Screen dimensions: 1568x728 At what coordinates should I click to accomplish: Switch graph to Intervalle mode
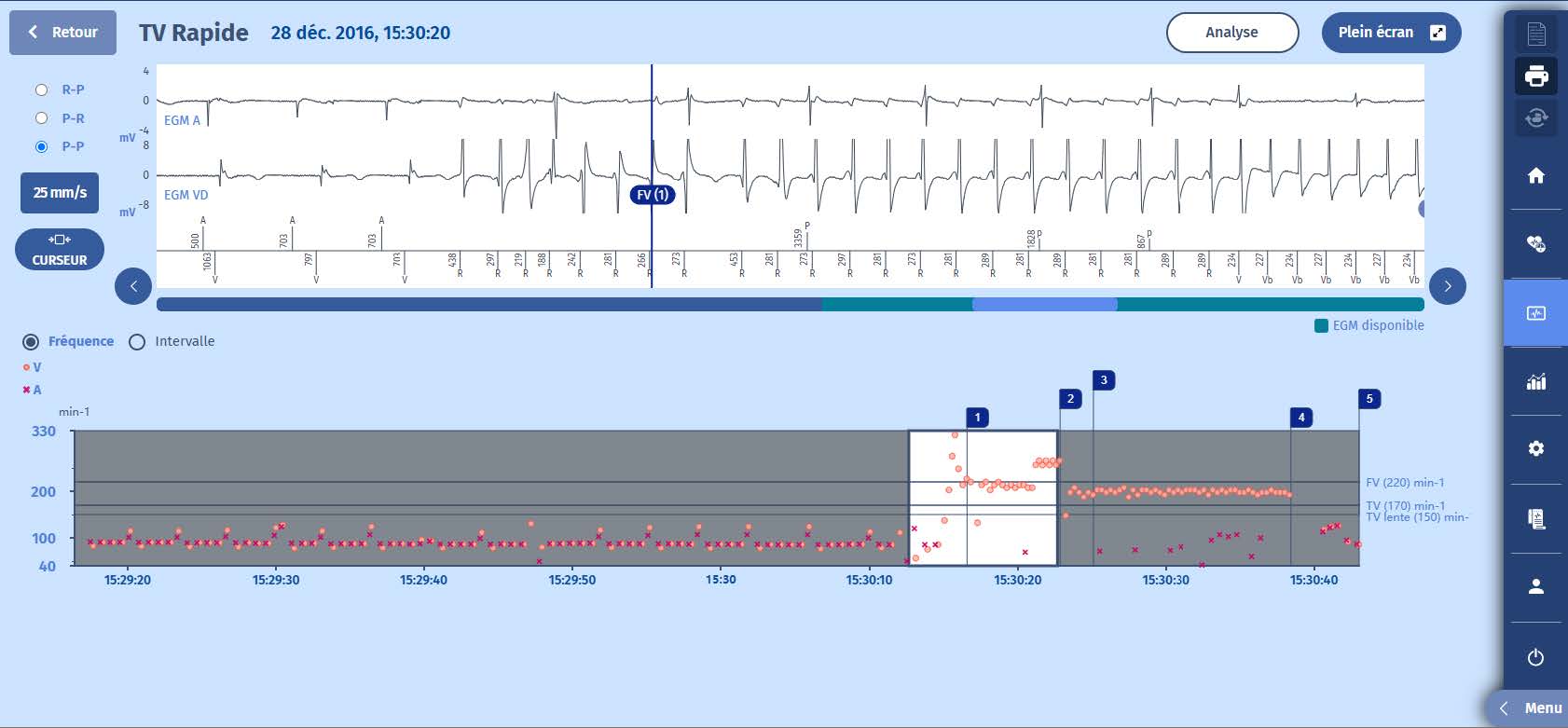pyautogui.click(x=137, y=342)
